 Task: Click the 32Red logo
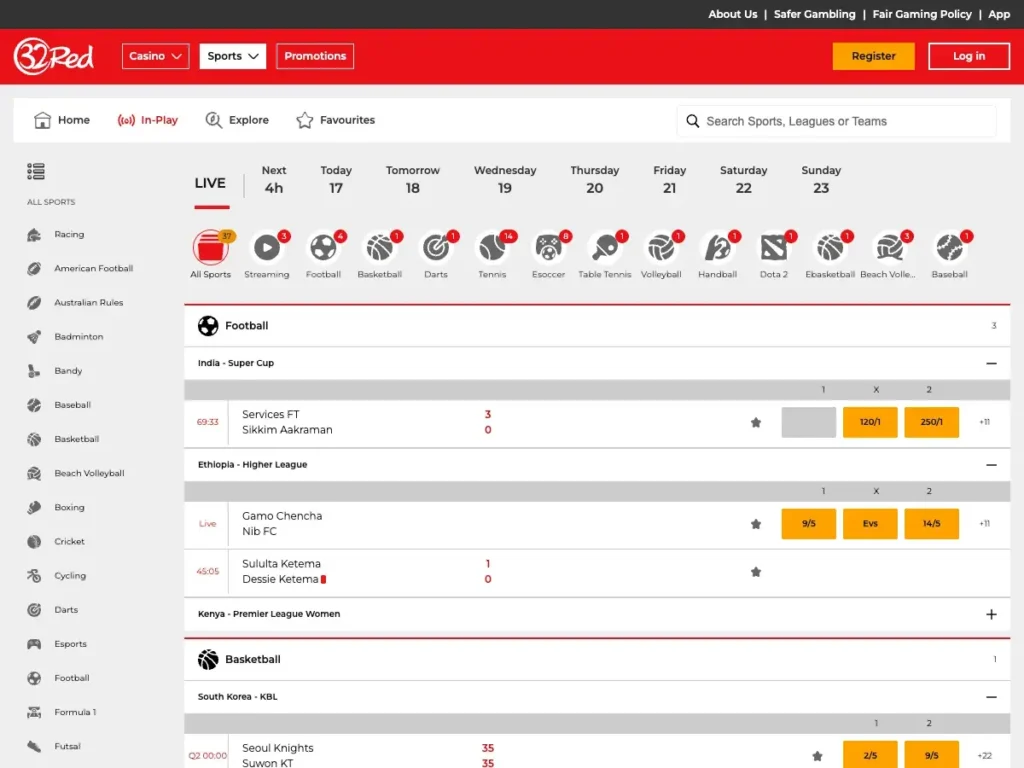(54, 56)
